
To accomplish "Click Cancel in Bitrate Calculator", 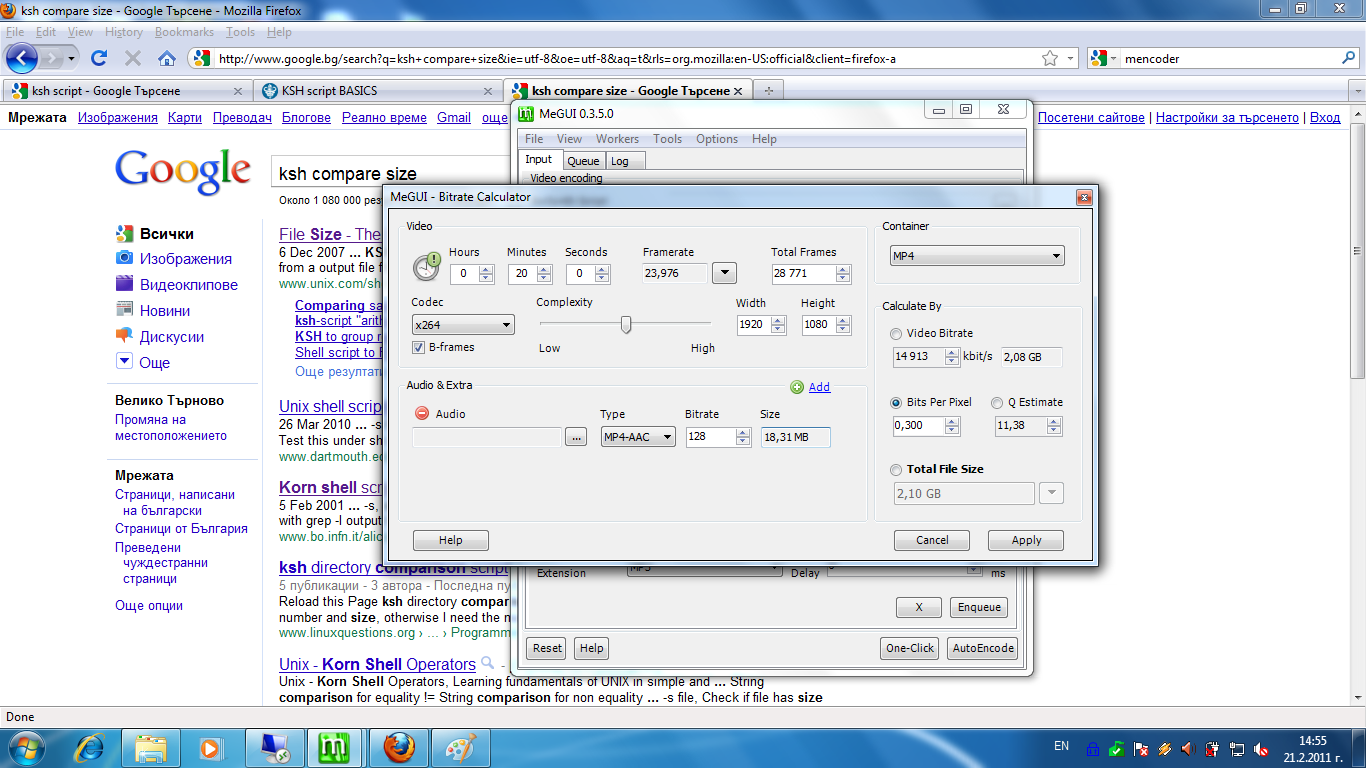I will pyautogui.click(x=932, y=540).
